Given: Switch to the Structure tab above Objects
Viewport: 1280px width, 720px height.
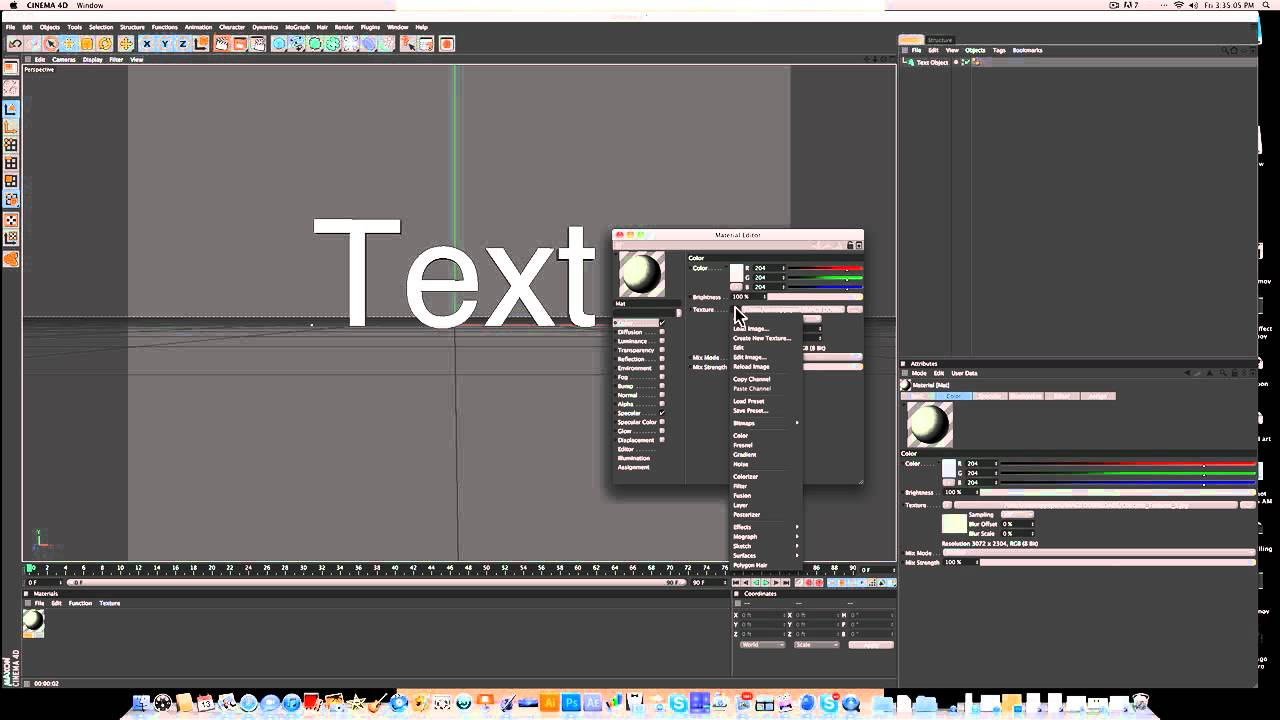Looking at the screenshot, I should click(x=940, y=40).
